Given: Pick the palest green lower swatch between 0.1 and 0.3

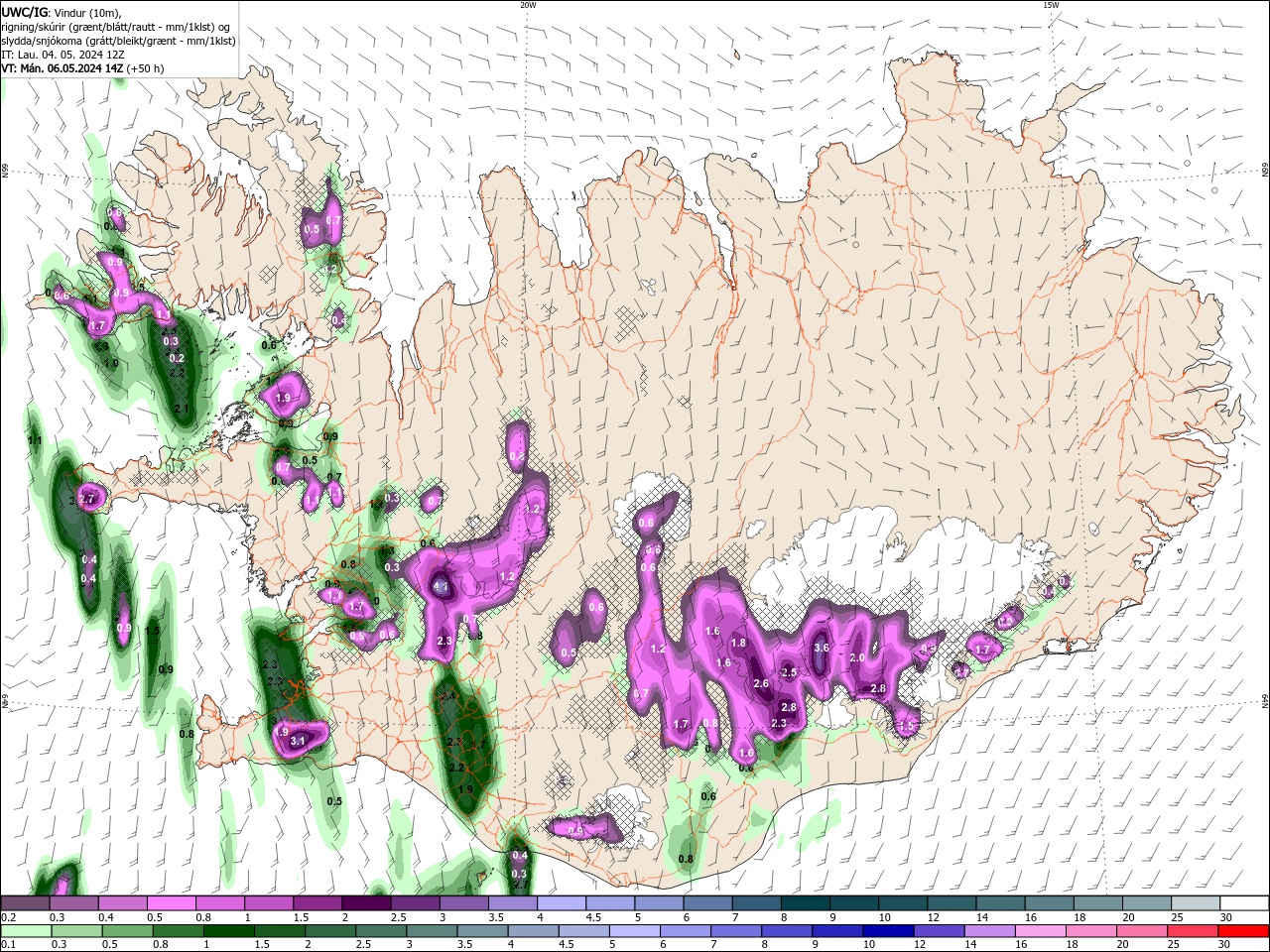Looking at the screenshot, I should point(26,931).
